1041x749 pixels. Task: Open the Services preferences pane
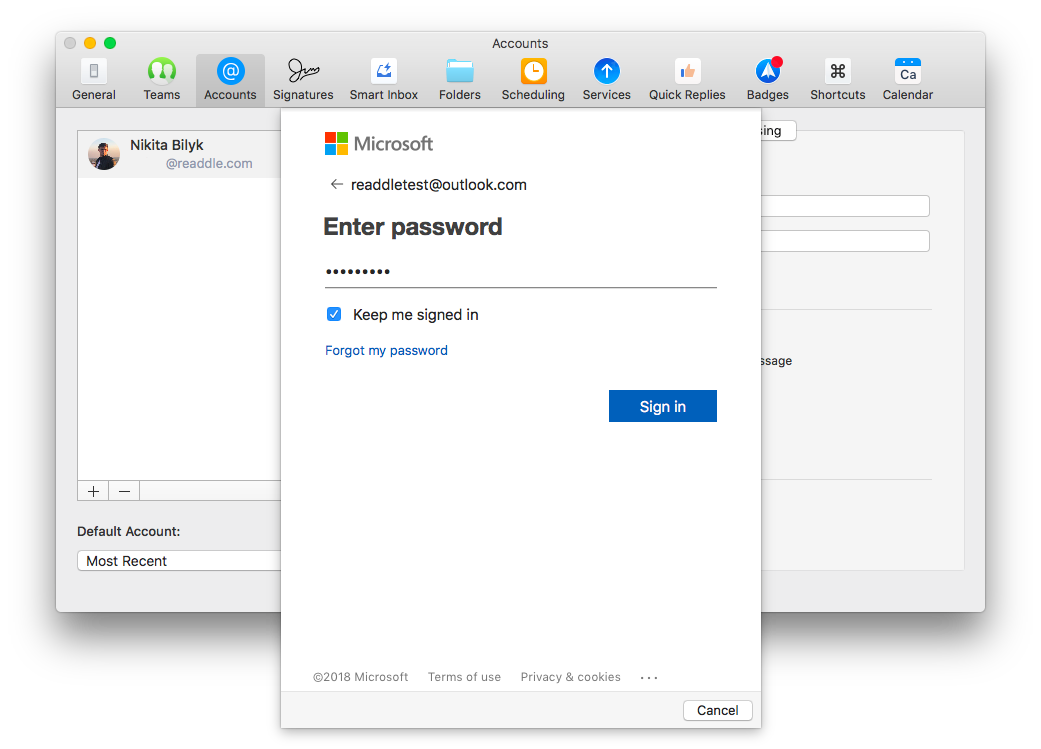[x=606, y=80]
